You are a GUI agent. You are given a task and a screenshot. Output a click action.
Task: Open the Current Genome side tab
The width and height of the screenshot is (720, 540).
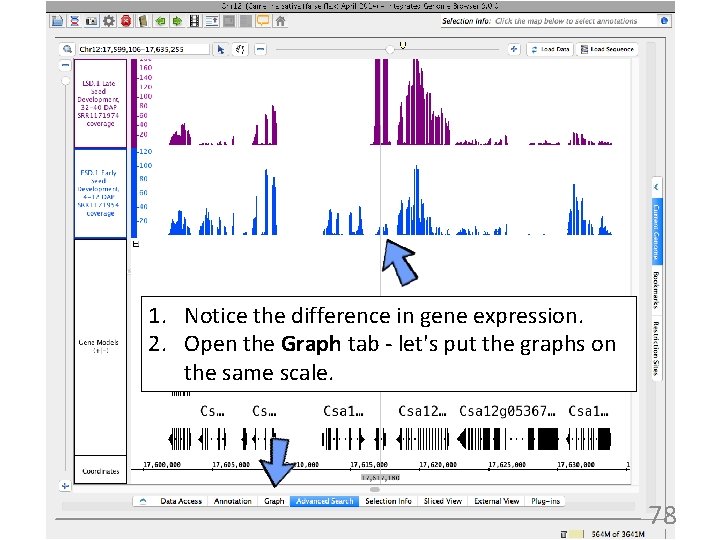coord(656,231)
